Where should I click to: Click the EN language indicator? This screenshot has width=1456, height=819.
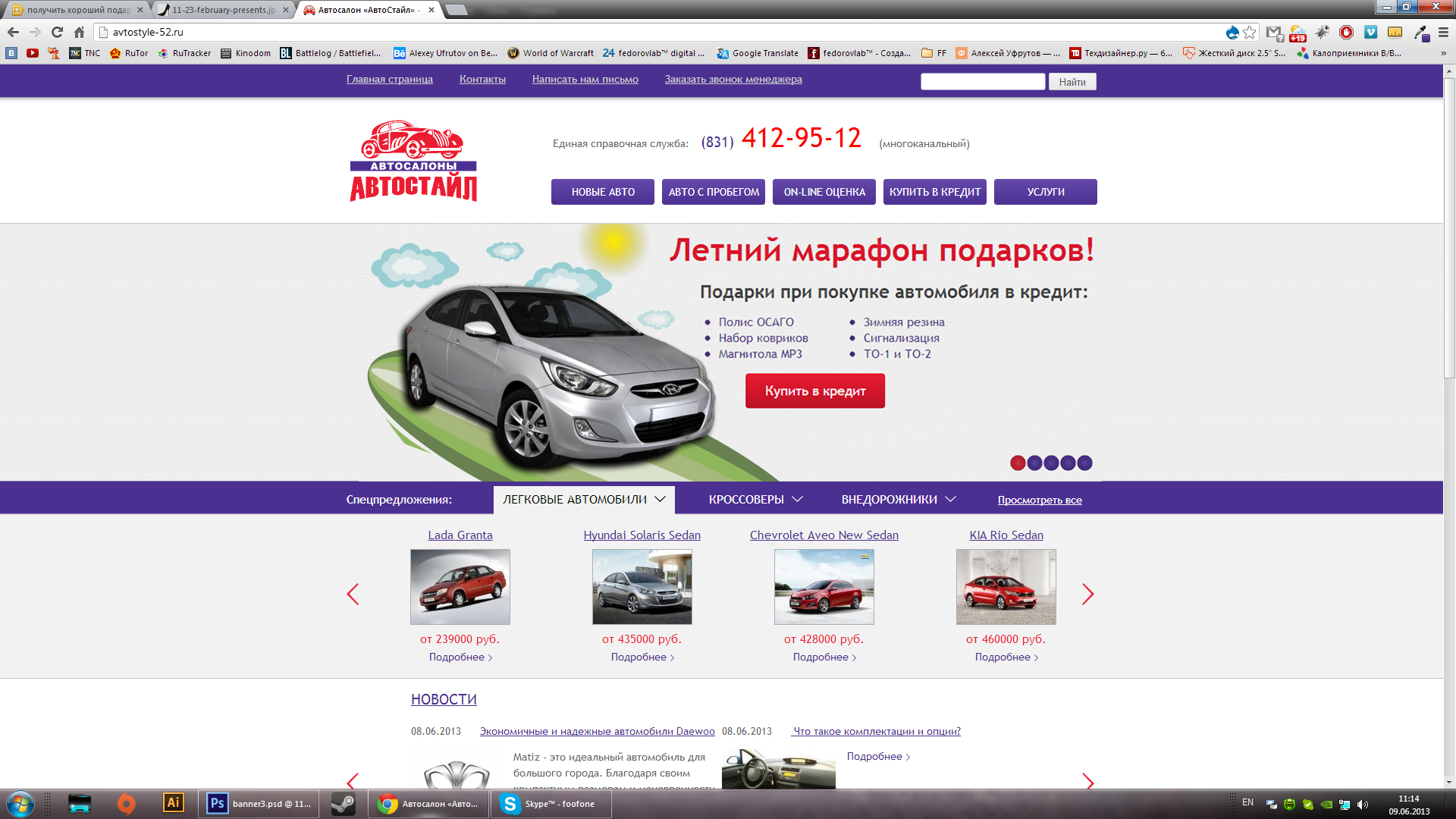tap(1247, 802)
